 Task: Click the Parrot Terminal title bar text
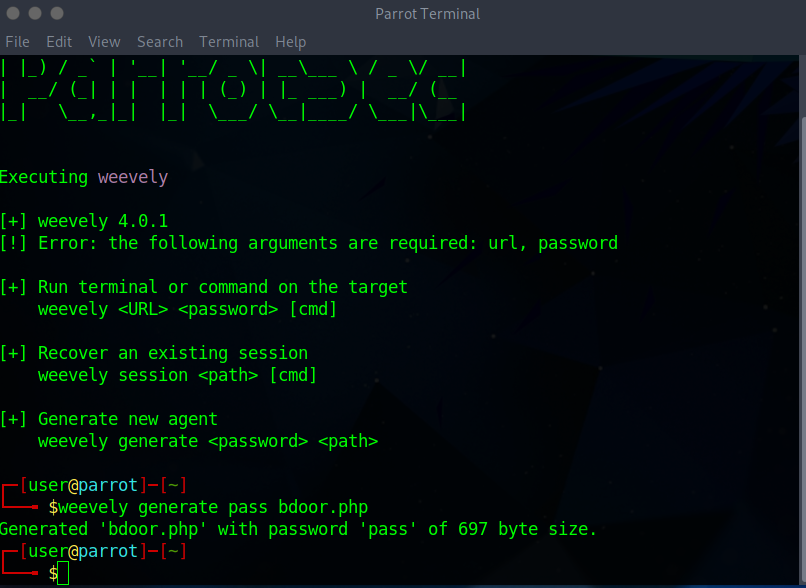click(x=427, y=13)
